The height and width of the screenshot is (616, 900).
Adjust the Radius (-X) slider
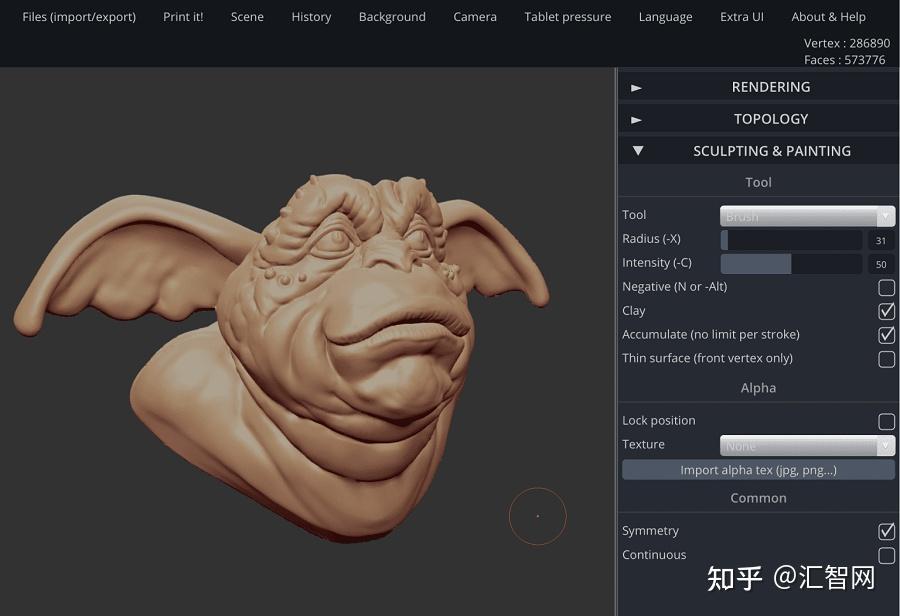pos(791,240)
